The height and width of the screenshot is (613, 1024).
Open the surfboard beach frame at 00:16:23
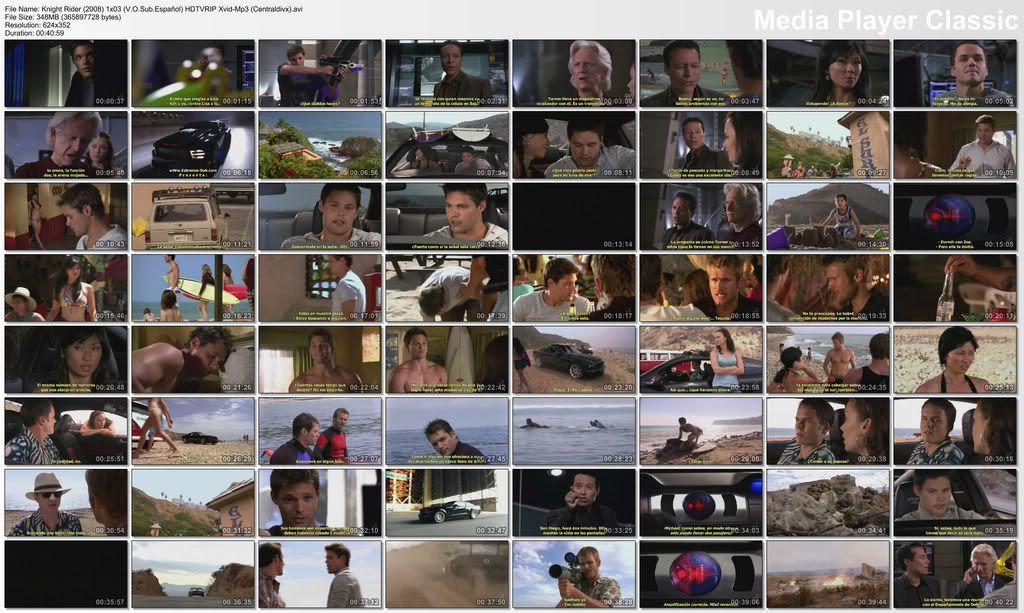click(193, 288)
